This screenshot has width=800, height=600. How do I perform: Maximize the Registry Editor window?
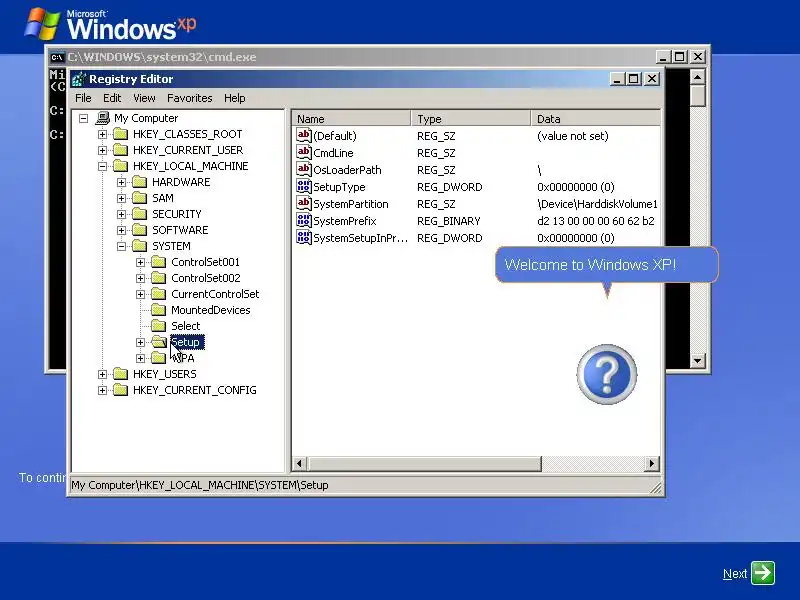[x=634, y=79]
